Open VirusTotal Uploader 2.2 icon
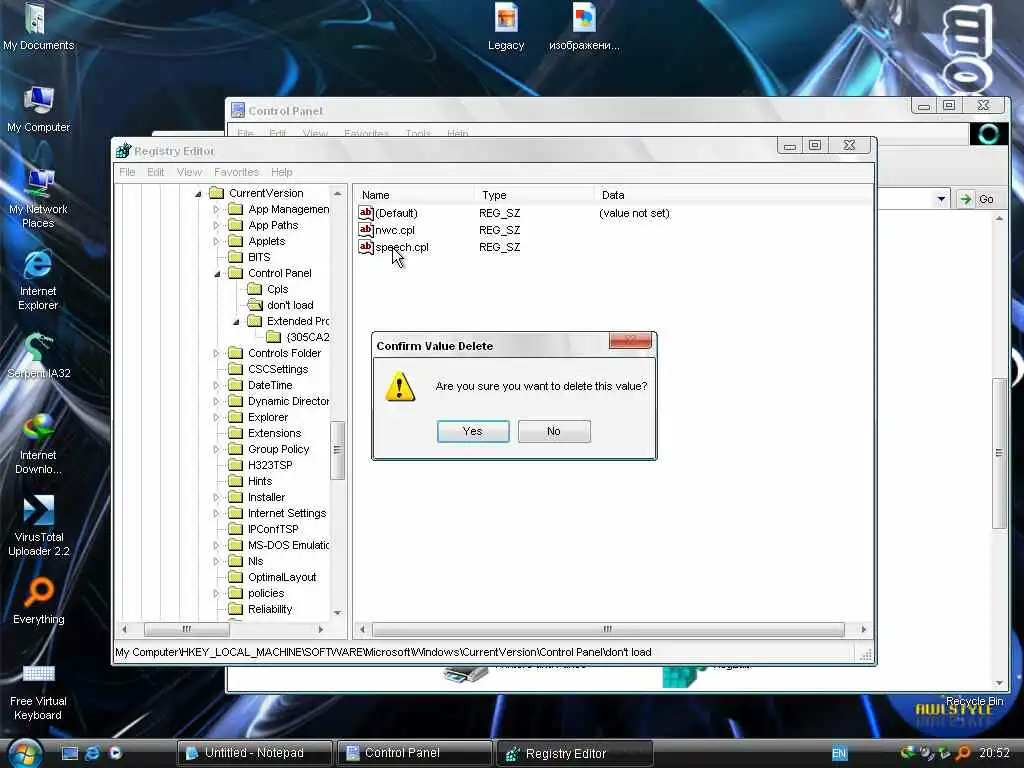 click(x=38, y=526)
